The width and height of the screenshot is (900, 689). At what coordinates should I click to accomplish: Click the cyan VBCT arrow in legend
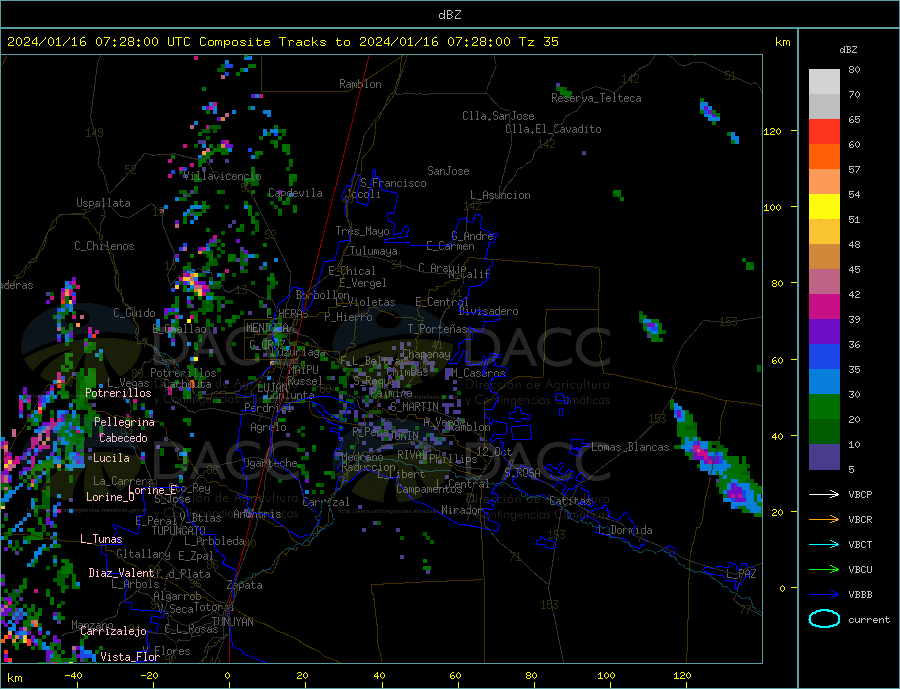pos(824,544)
